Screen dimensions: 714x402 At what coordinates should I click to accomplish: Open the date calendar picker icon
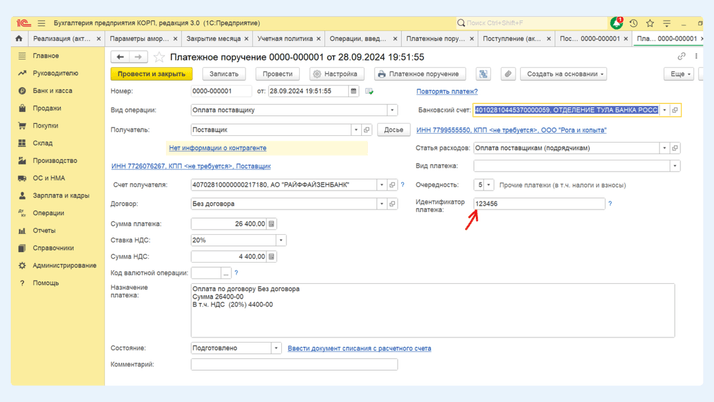click(353, 91)
